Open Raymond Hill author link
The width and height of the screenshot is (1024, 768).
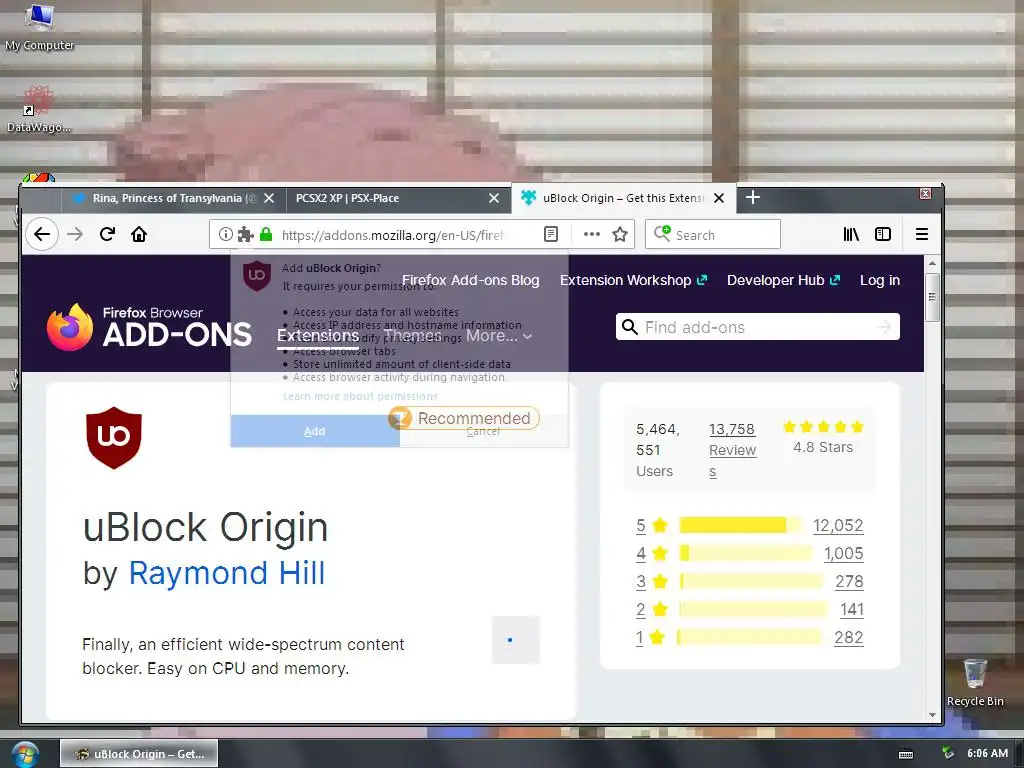pos(227,573)
